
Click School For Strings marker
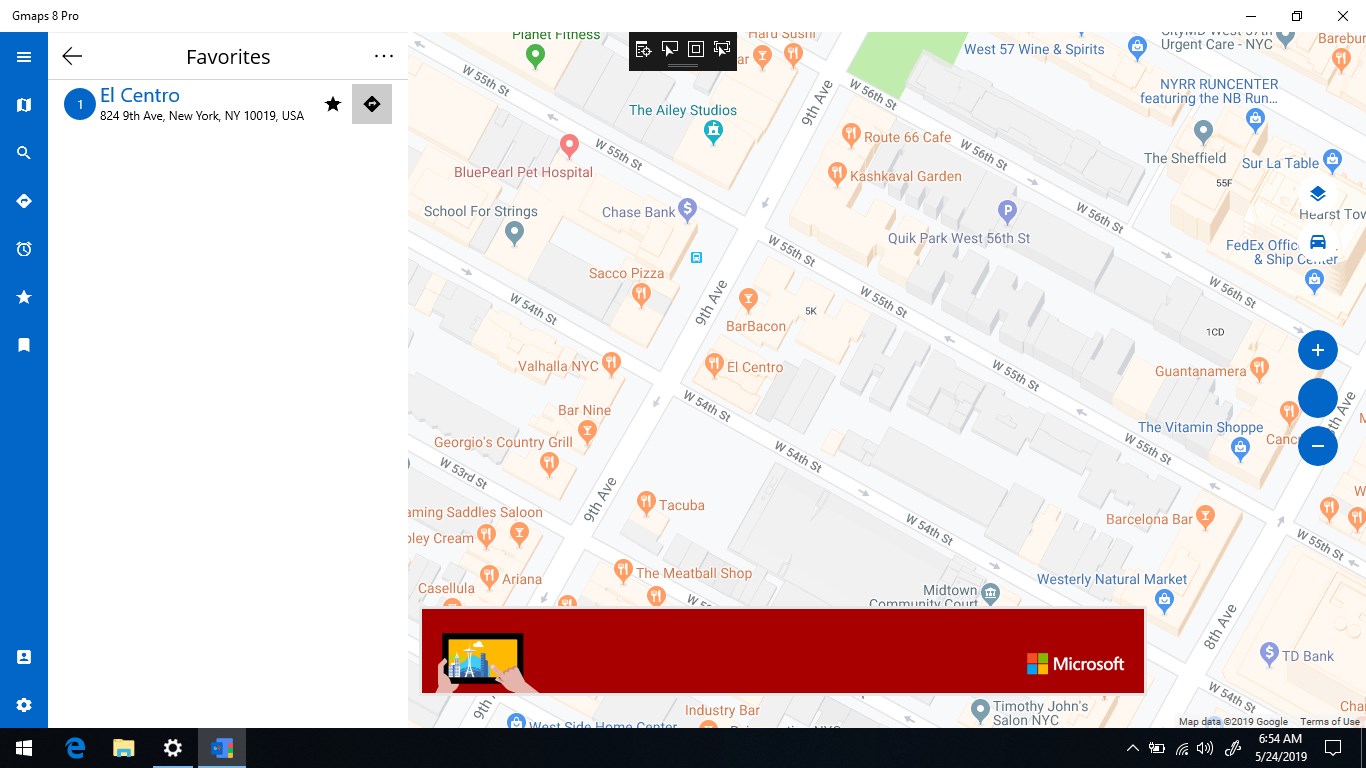514,234
